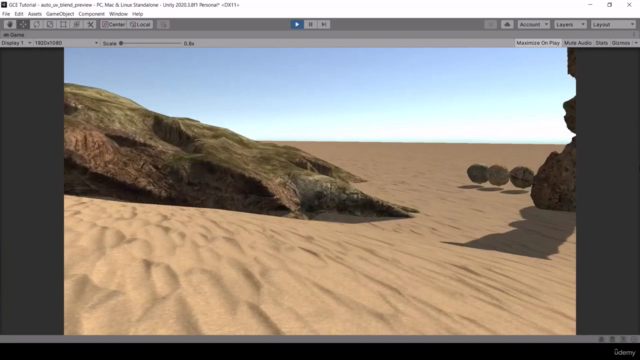Click the Scale slider handle

click(121, 43)
